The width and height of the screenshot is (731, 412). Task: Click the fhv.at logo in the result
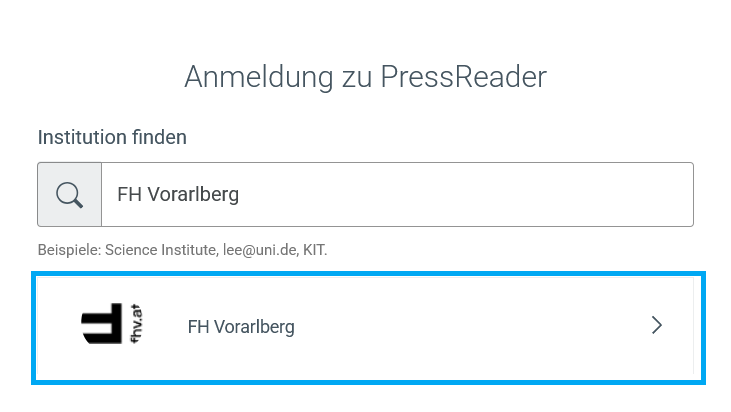[112, 323]
